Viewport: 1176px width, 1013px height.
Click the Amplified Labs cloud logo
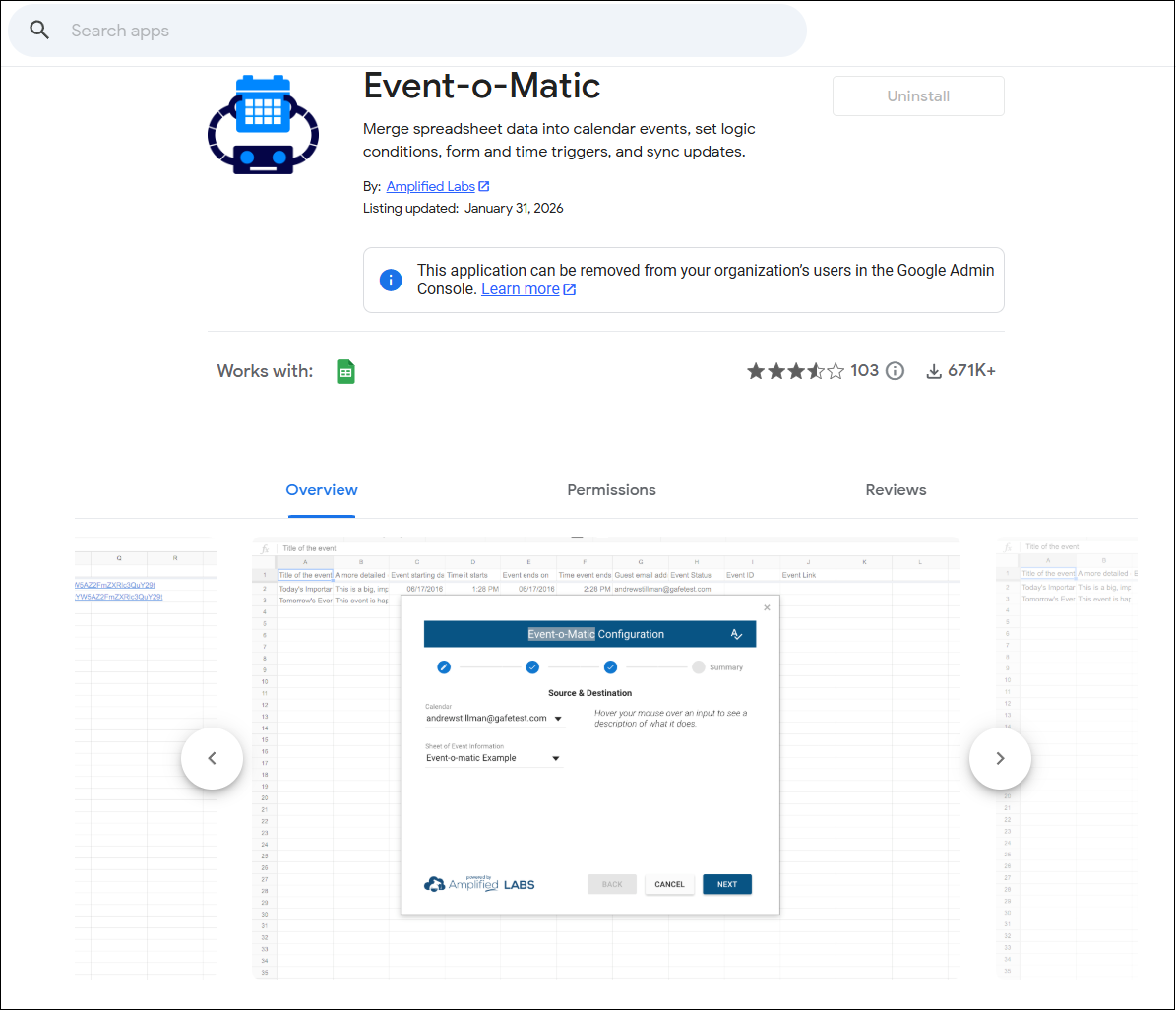(x=434, y=885)
